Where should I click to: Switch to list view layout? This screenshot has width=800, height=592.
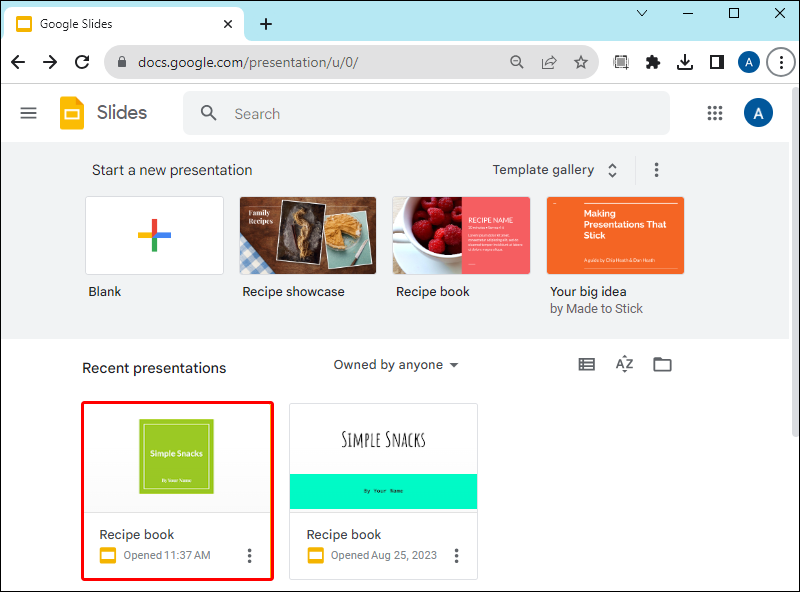pos(587,364)
